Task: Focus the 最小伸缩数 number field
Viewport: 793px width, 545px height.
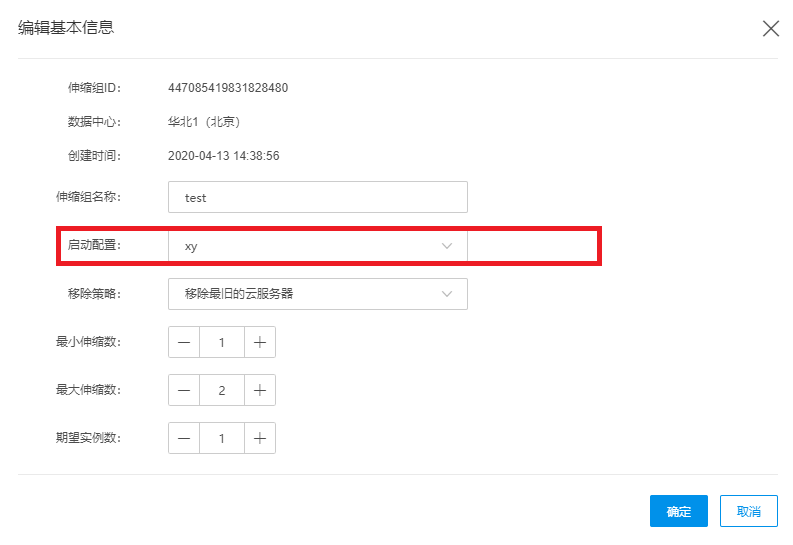Action: point(221,342)
